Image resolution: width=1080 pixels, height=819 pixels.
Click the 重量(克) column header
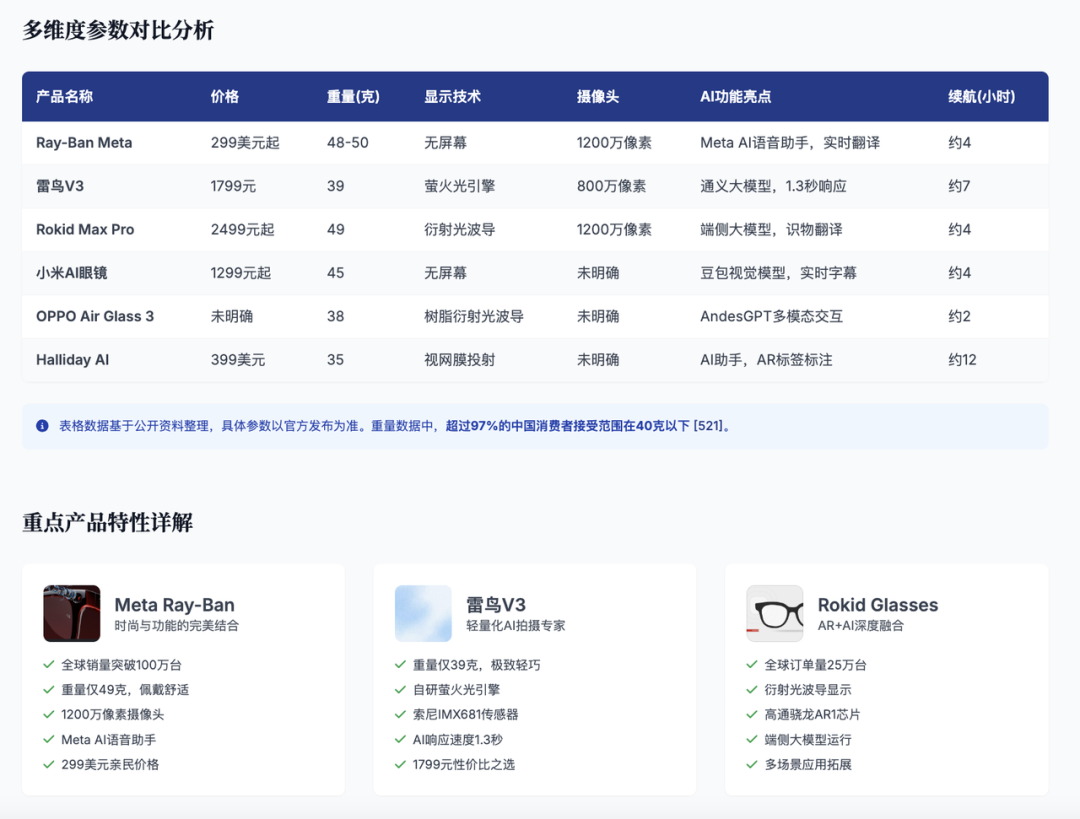tap(353, 96)
